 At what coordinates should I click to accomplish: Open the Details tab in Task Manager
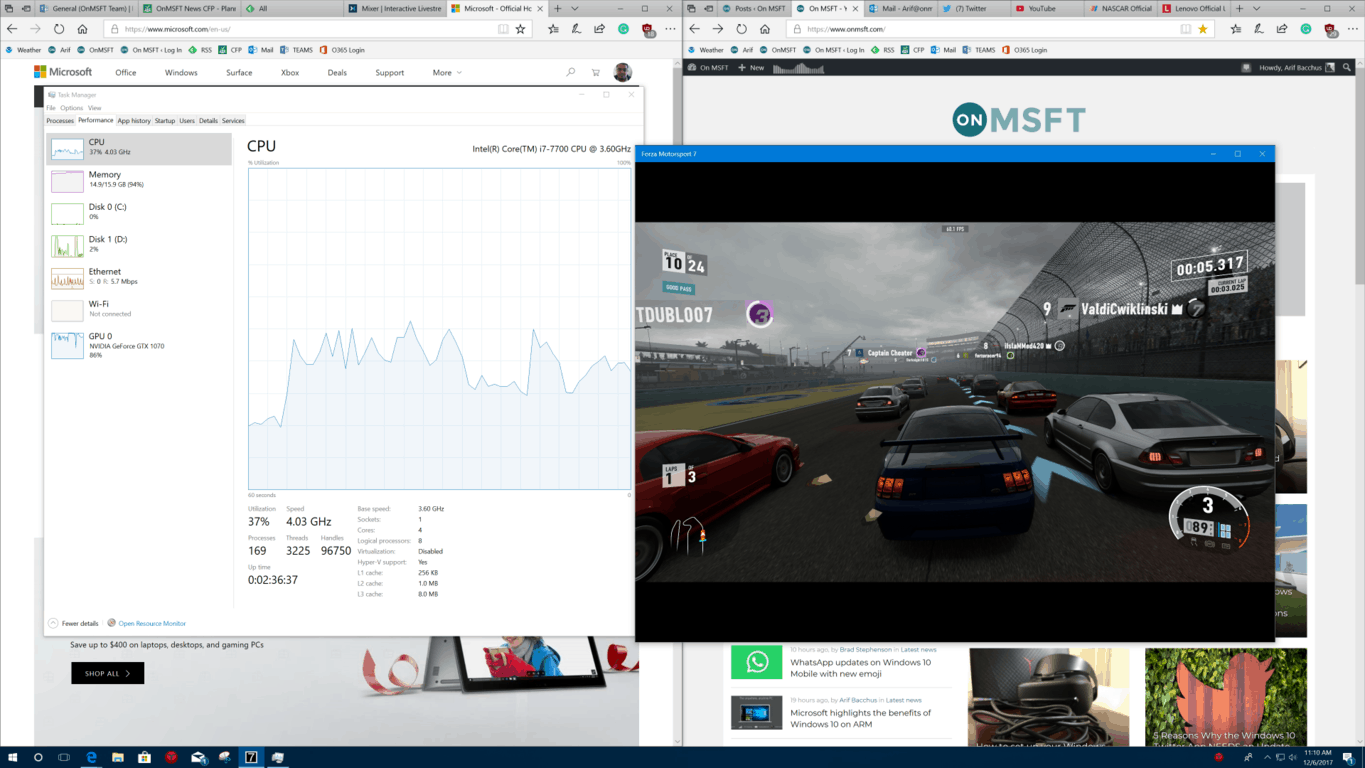208,120
